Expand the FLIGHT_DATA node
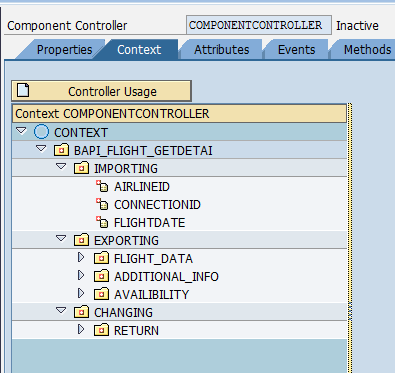395x373 pixels. point(81,257)
